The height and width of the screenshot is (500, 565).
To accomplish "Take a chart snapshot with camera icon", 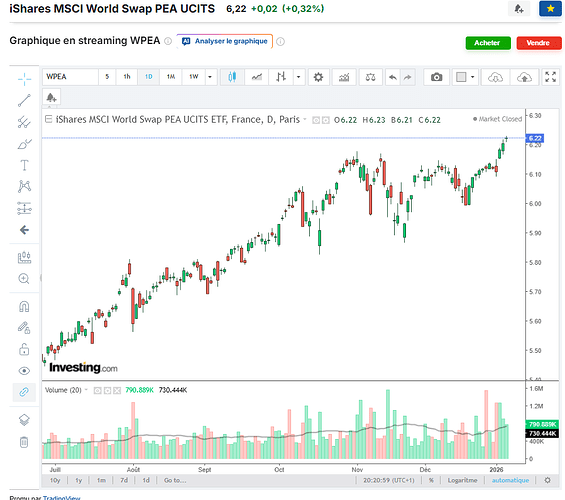I will tap(436, 77).
